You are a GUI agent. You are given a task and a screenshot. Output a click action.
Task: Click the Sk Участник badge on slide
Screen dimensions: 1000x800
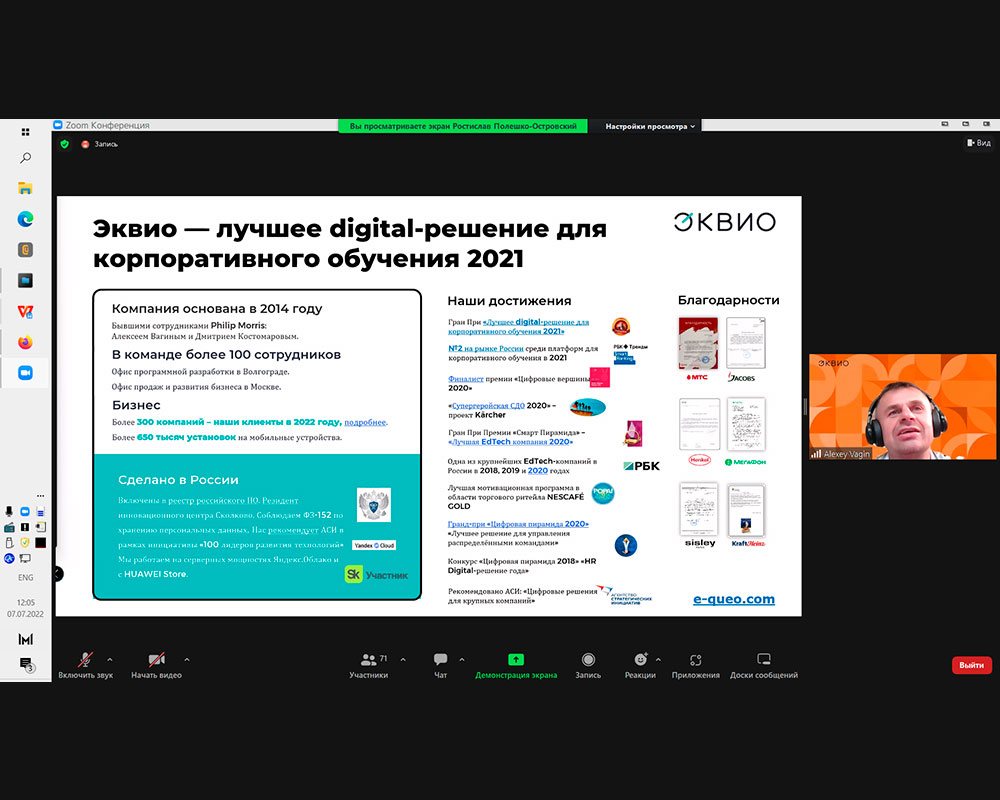click(x=376, y=574)
